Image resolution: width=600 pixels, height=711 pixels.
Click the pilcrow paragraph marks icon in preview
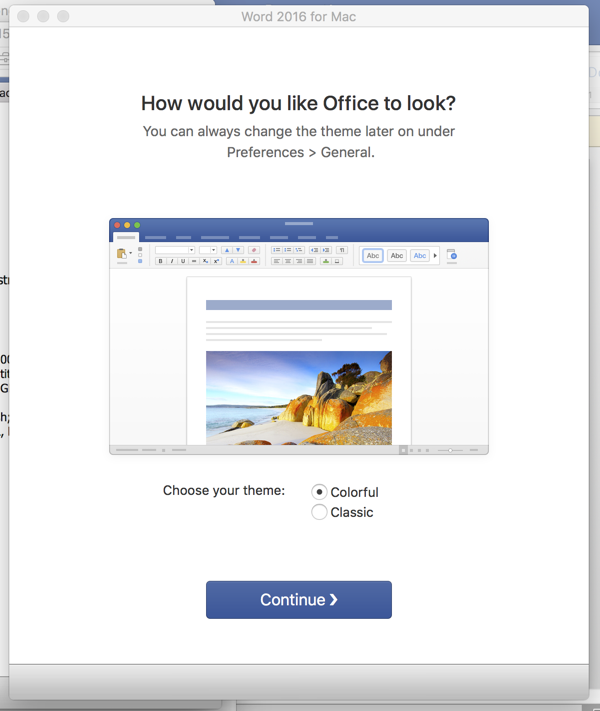pyautogui.click(x=341, y=250)
